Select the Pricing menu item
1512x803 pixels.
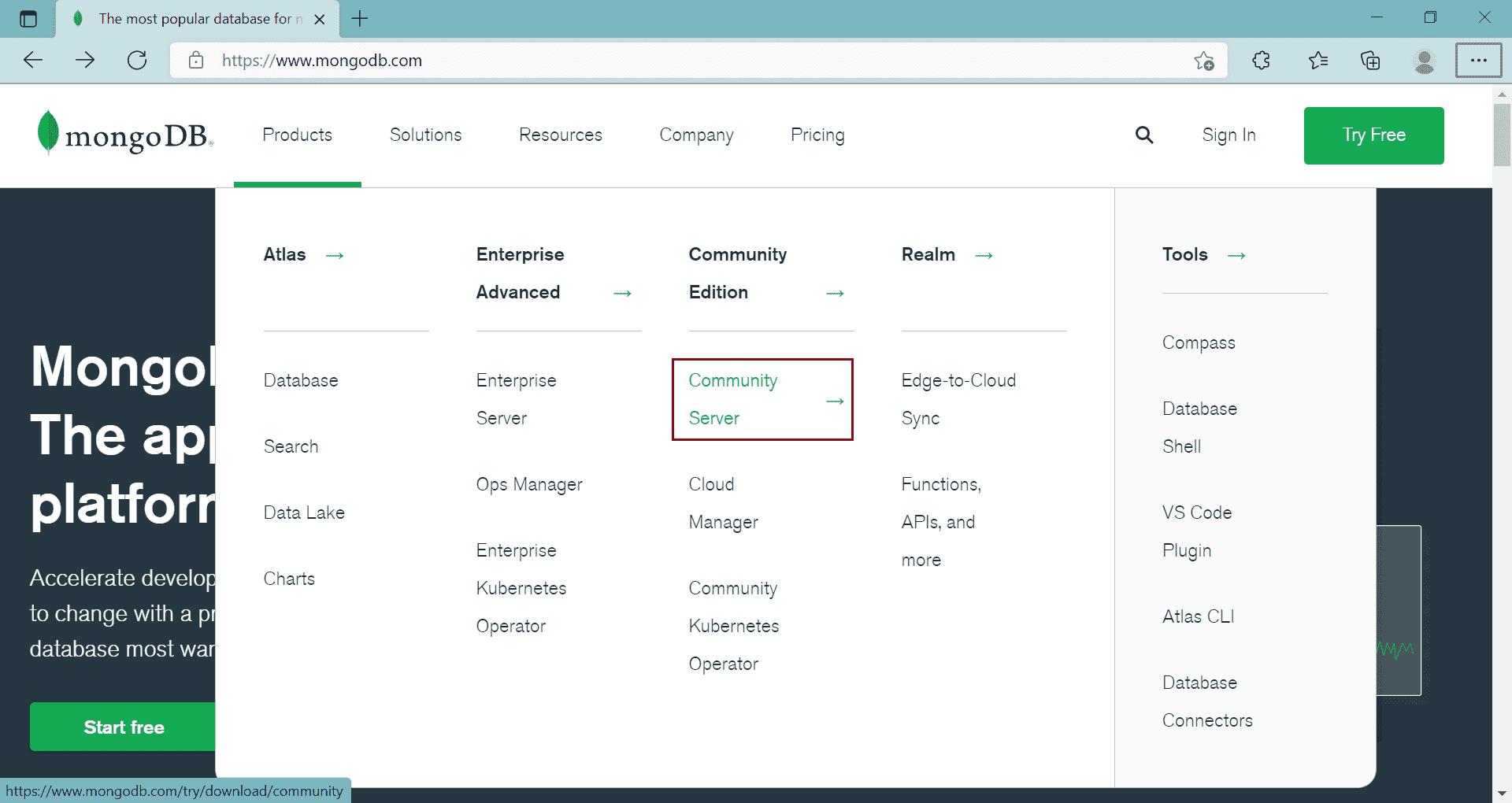pyautogui.click(x=817, y=135)
